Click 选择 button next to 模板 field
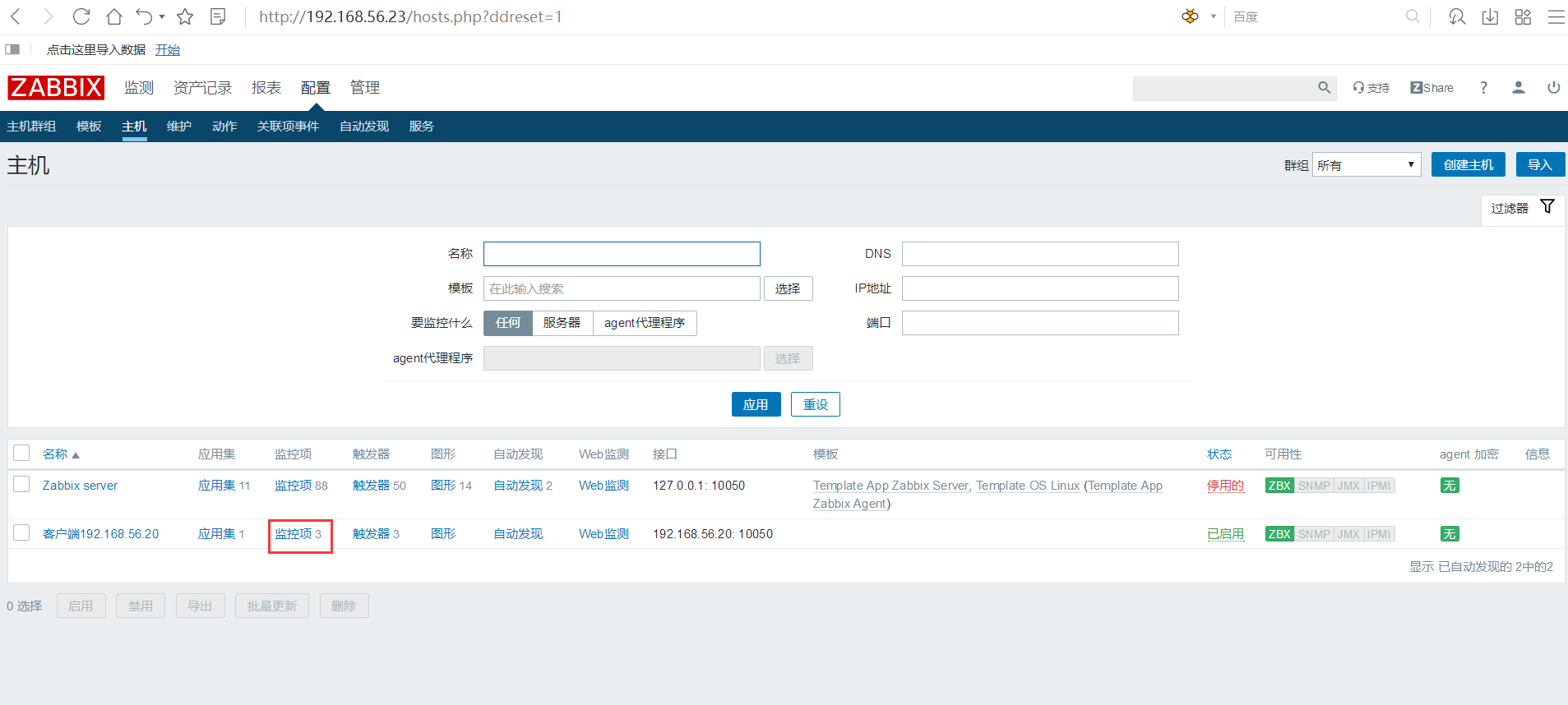Image resolution: width=1568 pixels, height=705 pixels. (788, 288)
